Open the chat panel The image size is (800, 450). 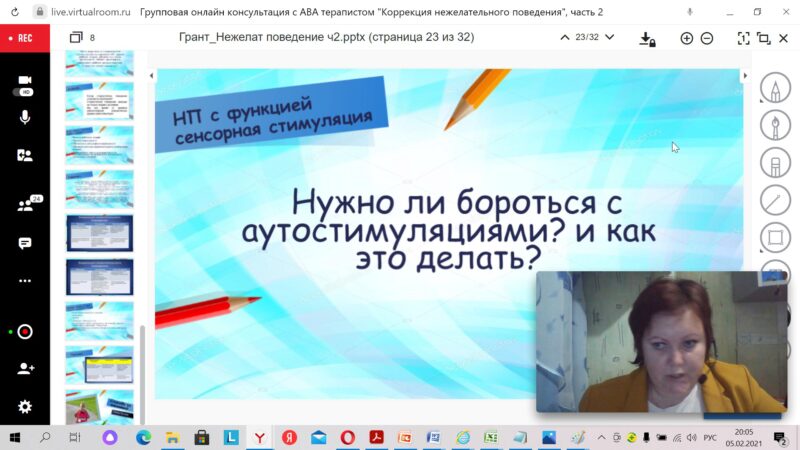(x=25, y=243)
